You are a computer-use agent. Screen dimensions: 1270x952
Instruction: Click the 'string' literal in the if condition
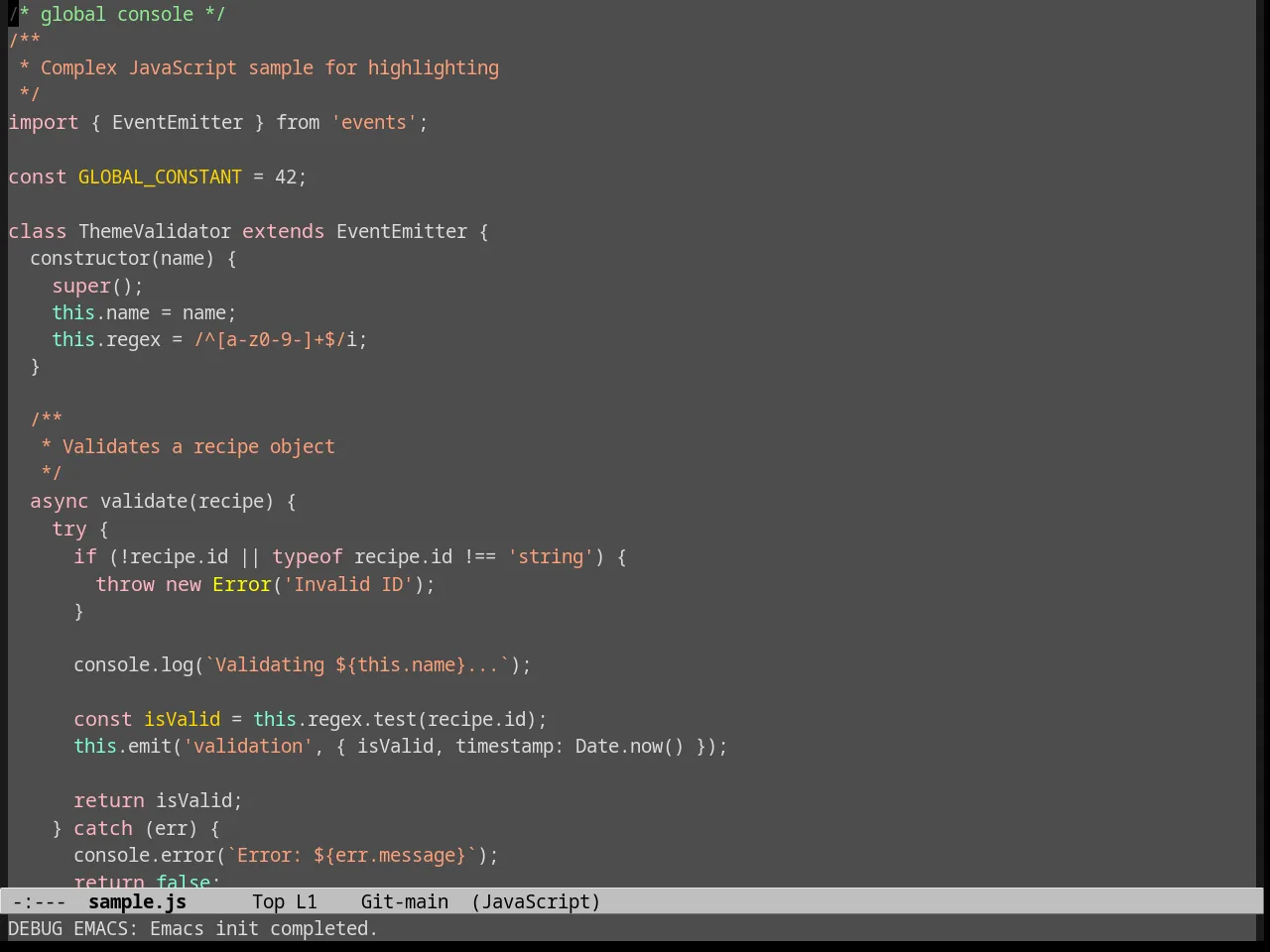point(551,556)
